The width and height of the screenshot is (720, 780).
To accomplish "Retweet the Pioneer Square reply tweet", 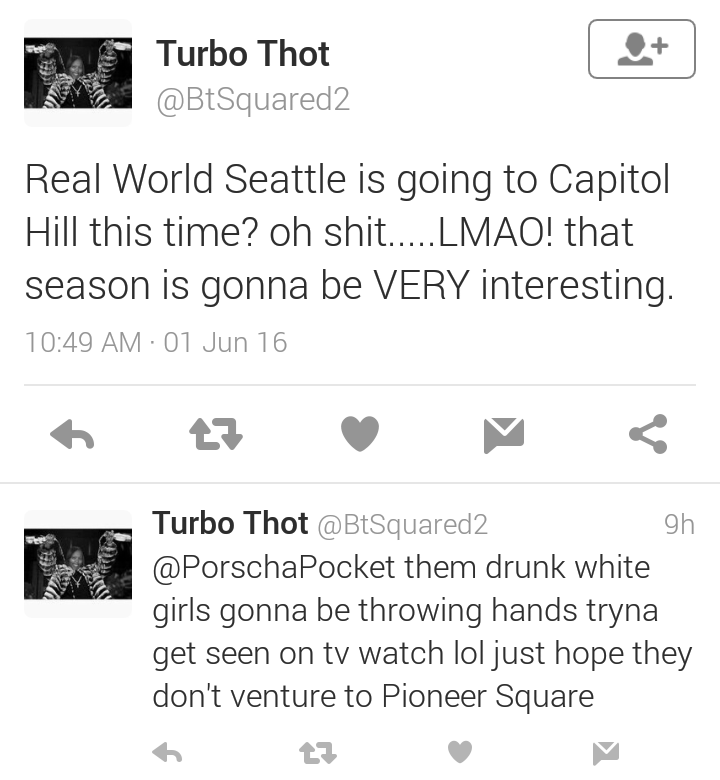I will click(318, 753).
